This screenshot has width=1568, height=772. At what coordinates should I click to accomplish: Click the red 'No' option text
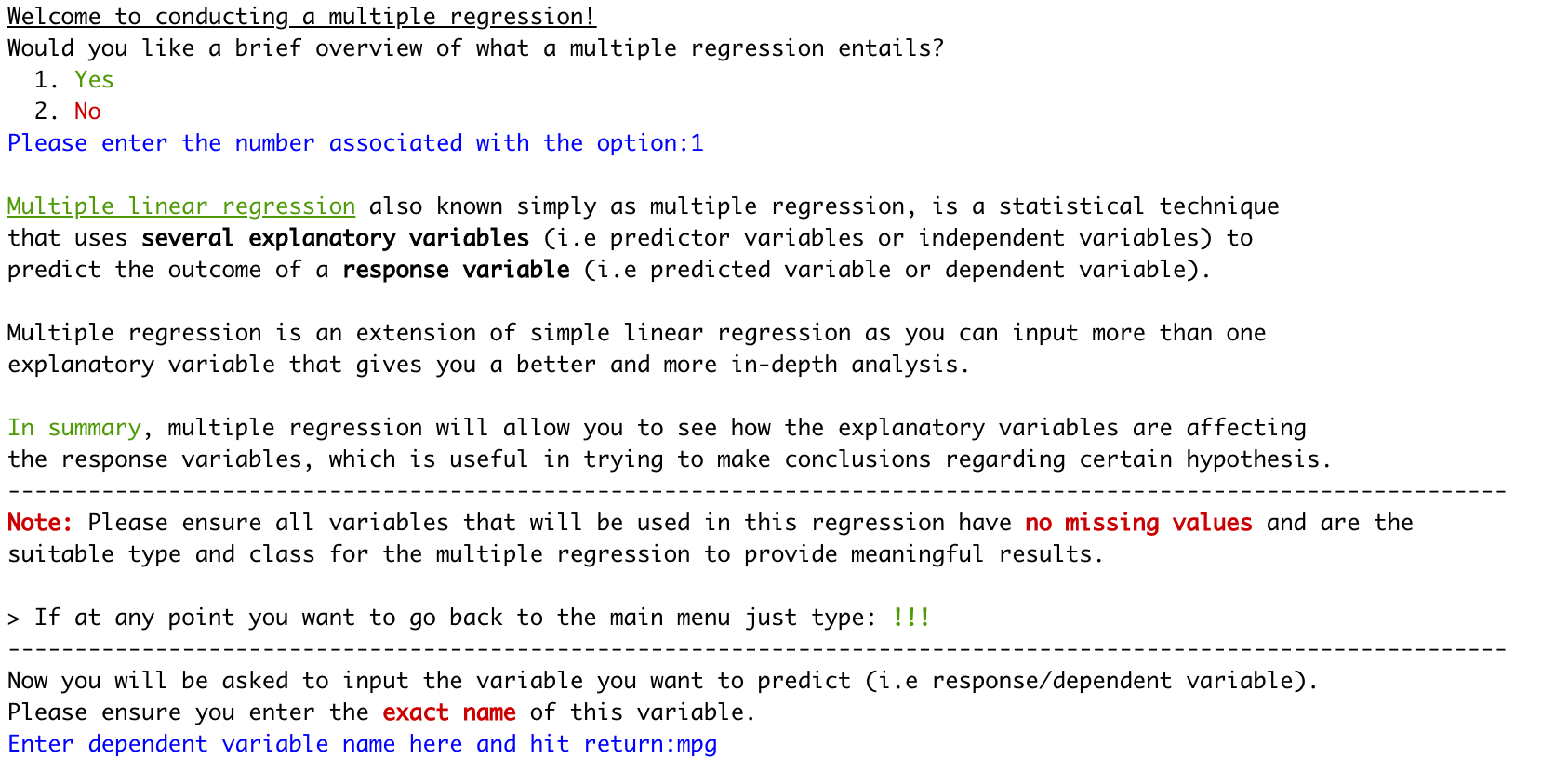(x=87, y=112)
